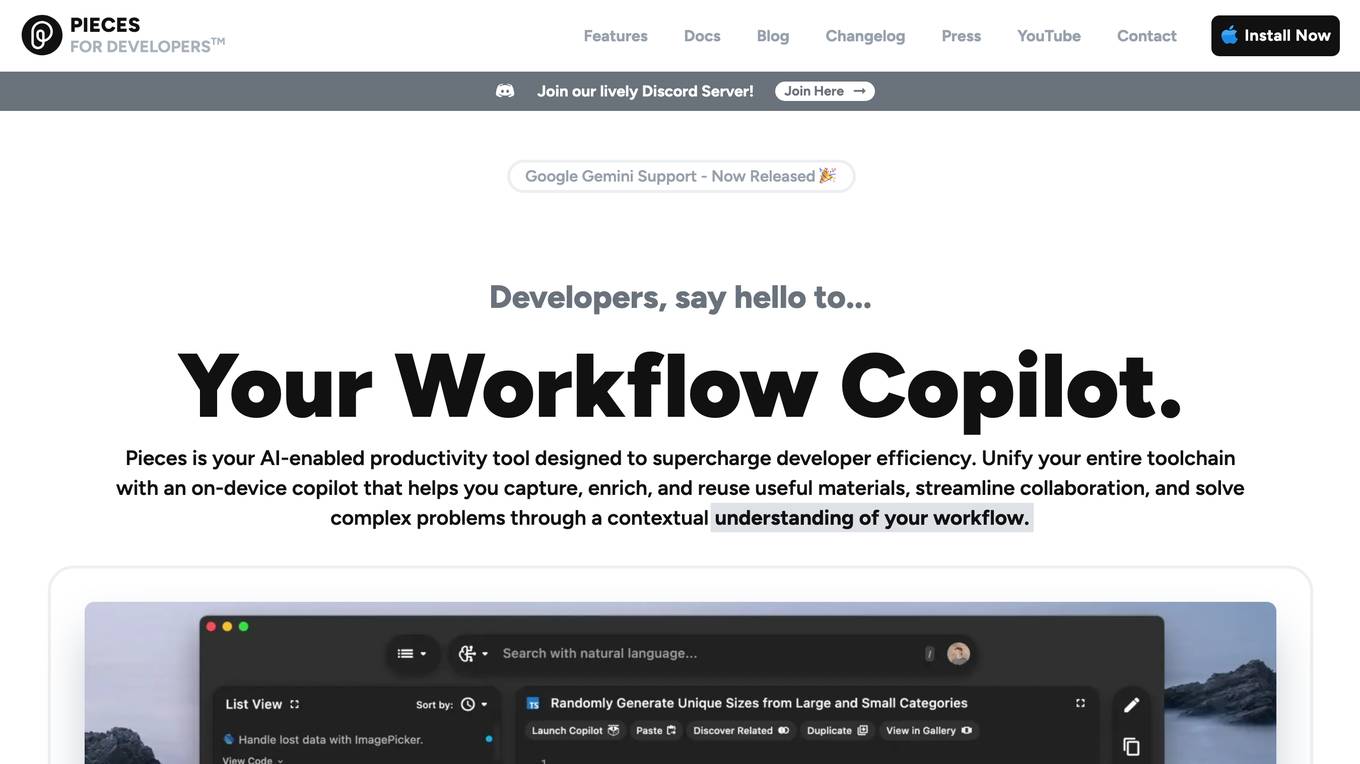Image resolution: width=1360 pixels, height=764 pixels.
Task: Click 'Developers, say hello to...' text
Action: [x=680, y=297]
